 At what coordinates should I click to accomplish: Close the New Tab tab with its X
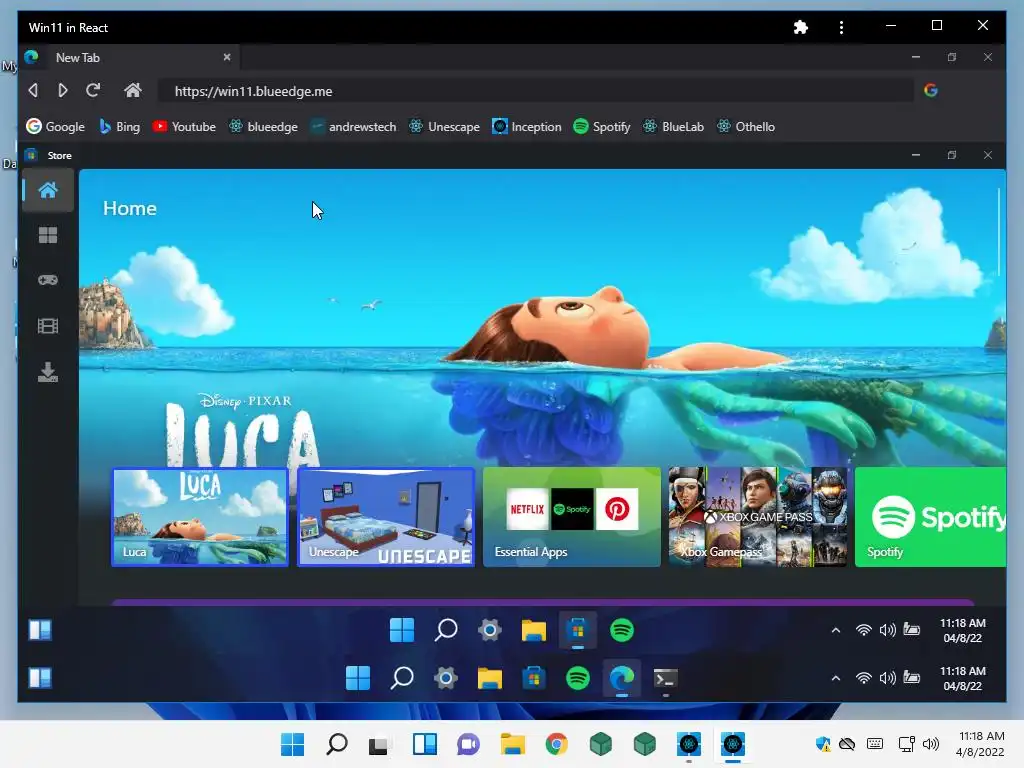coord(227,57)
